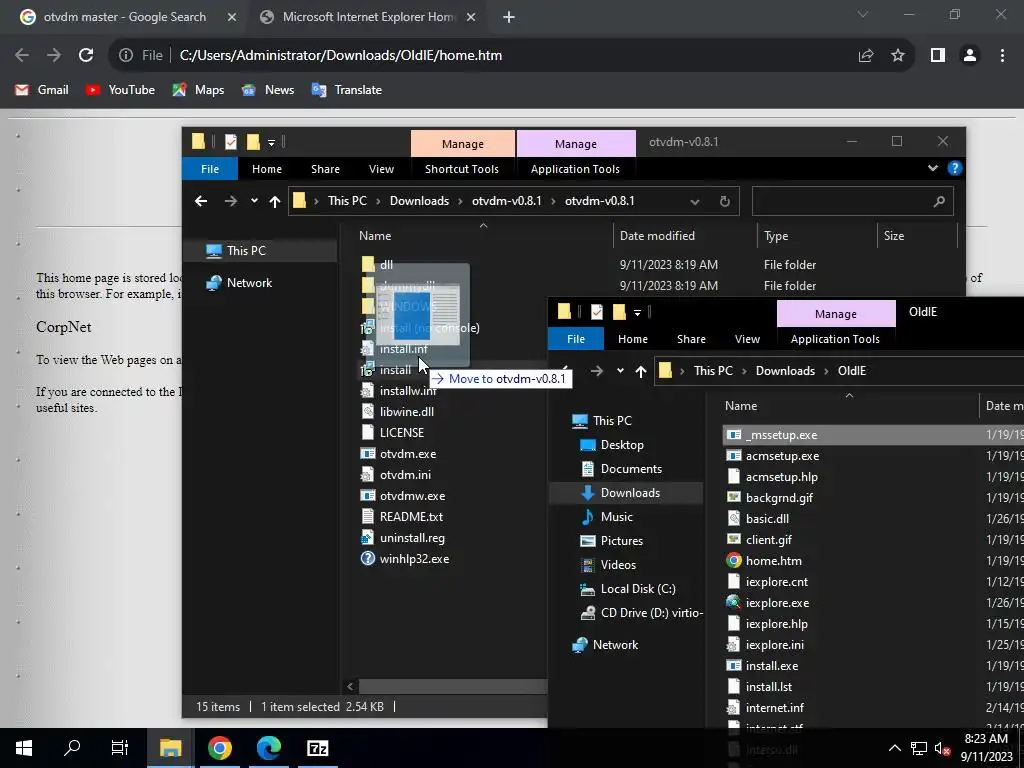Click the Chrome back arrow
Viewport: 1024px width, 768px height.
[x=22, y=56]
